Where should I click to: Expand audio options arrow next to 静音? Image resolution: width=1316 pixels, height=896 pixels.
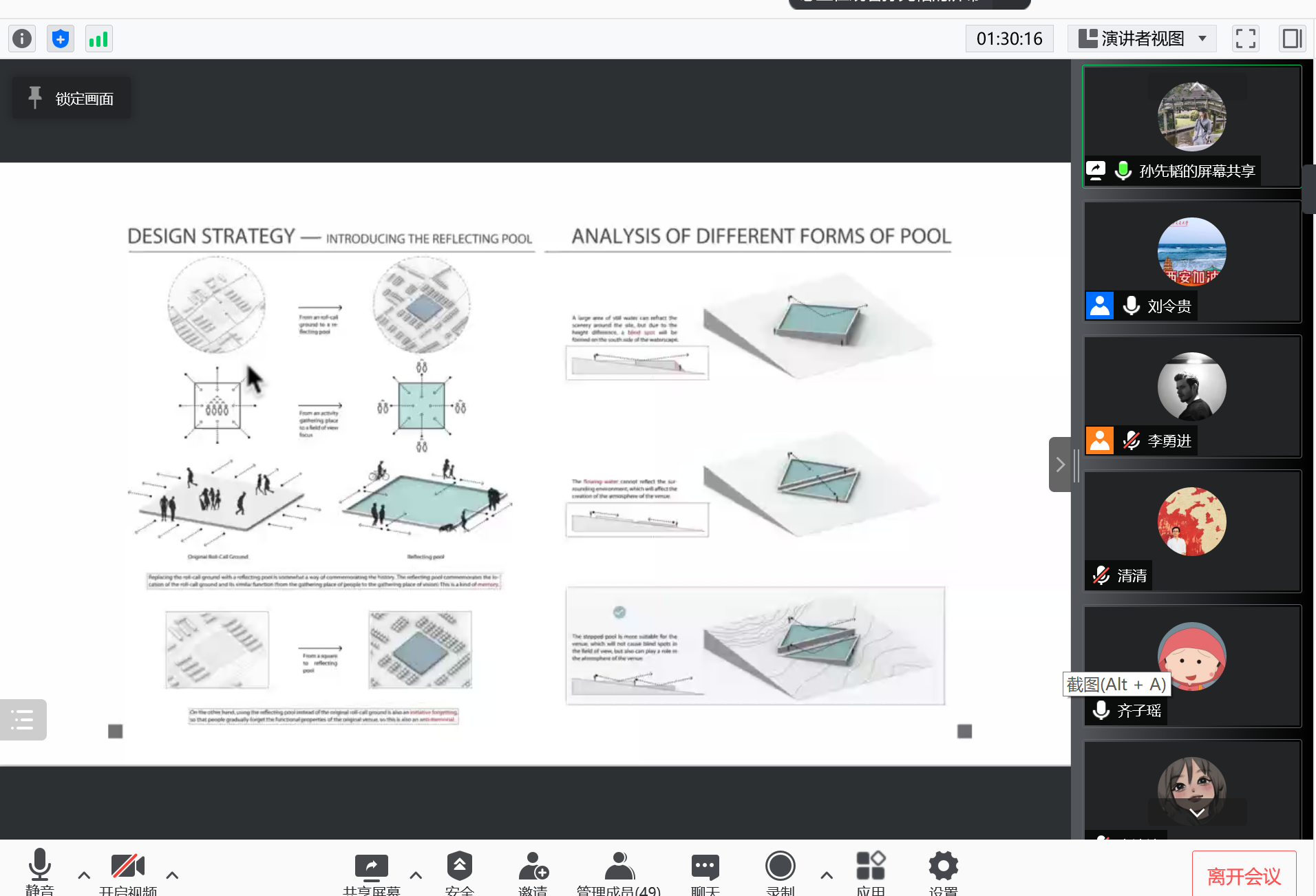84,875
